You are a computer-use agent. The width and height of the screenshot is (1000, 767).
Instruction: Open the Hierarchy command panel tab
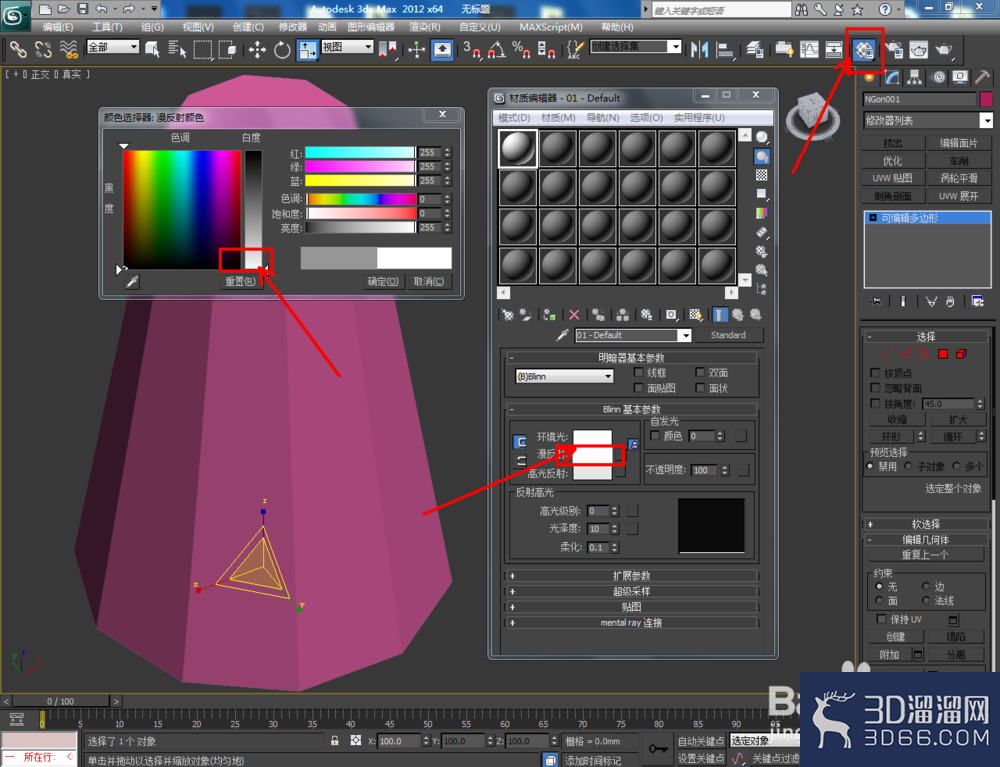915,78
